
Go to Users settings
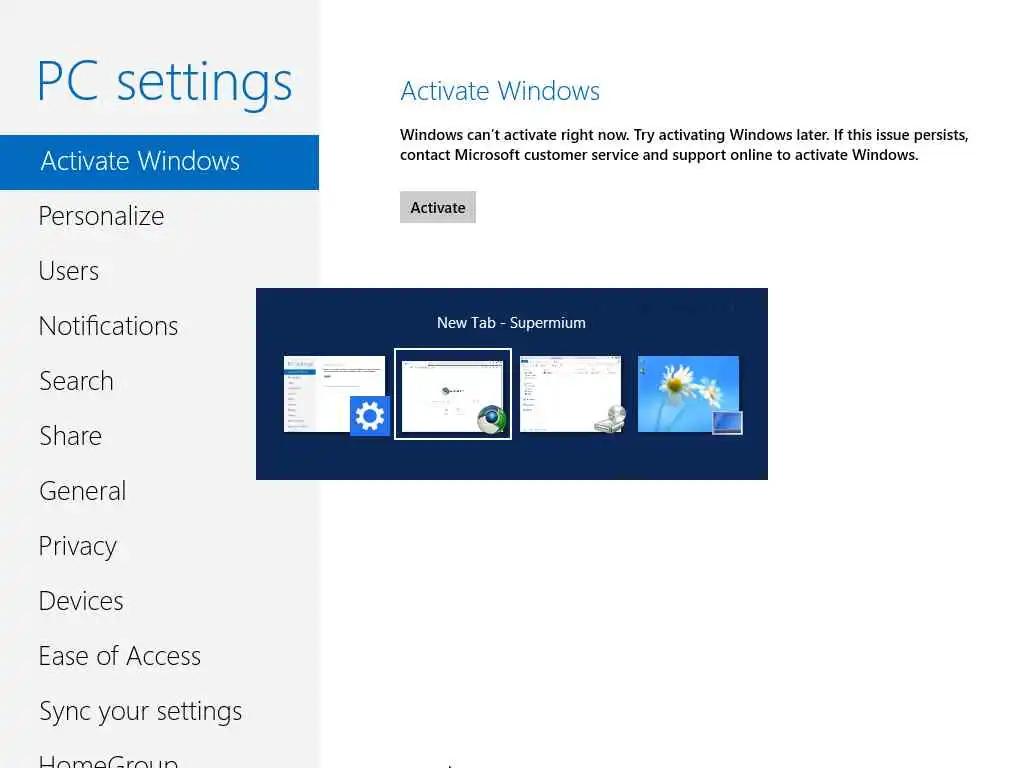tap(69, 271)
